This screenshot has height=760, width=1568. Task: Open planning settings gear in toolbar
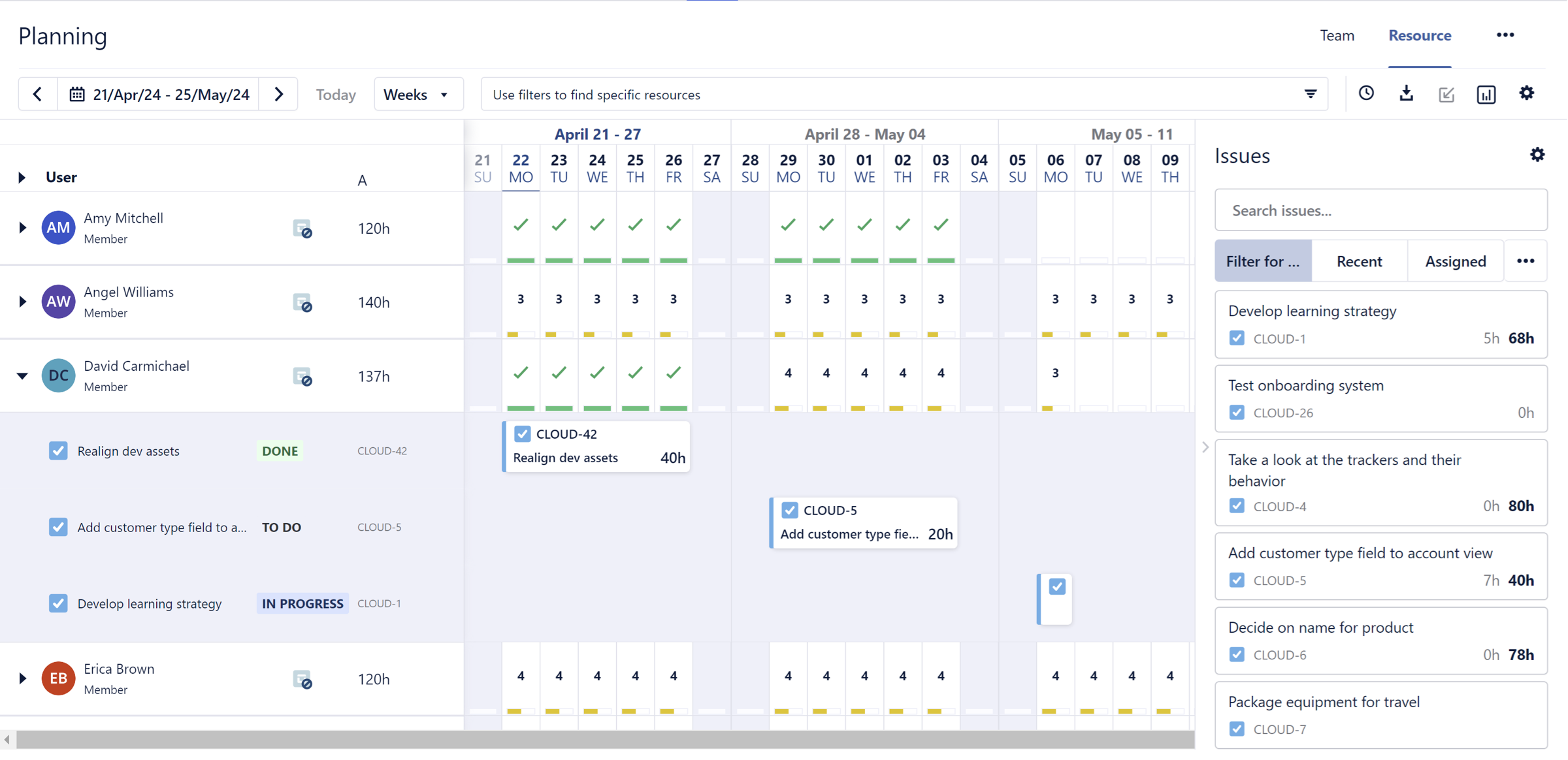point(1526,93)
